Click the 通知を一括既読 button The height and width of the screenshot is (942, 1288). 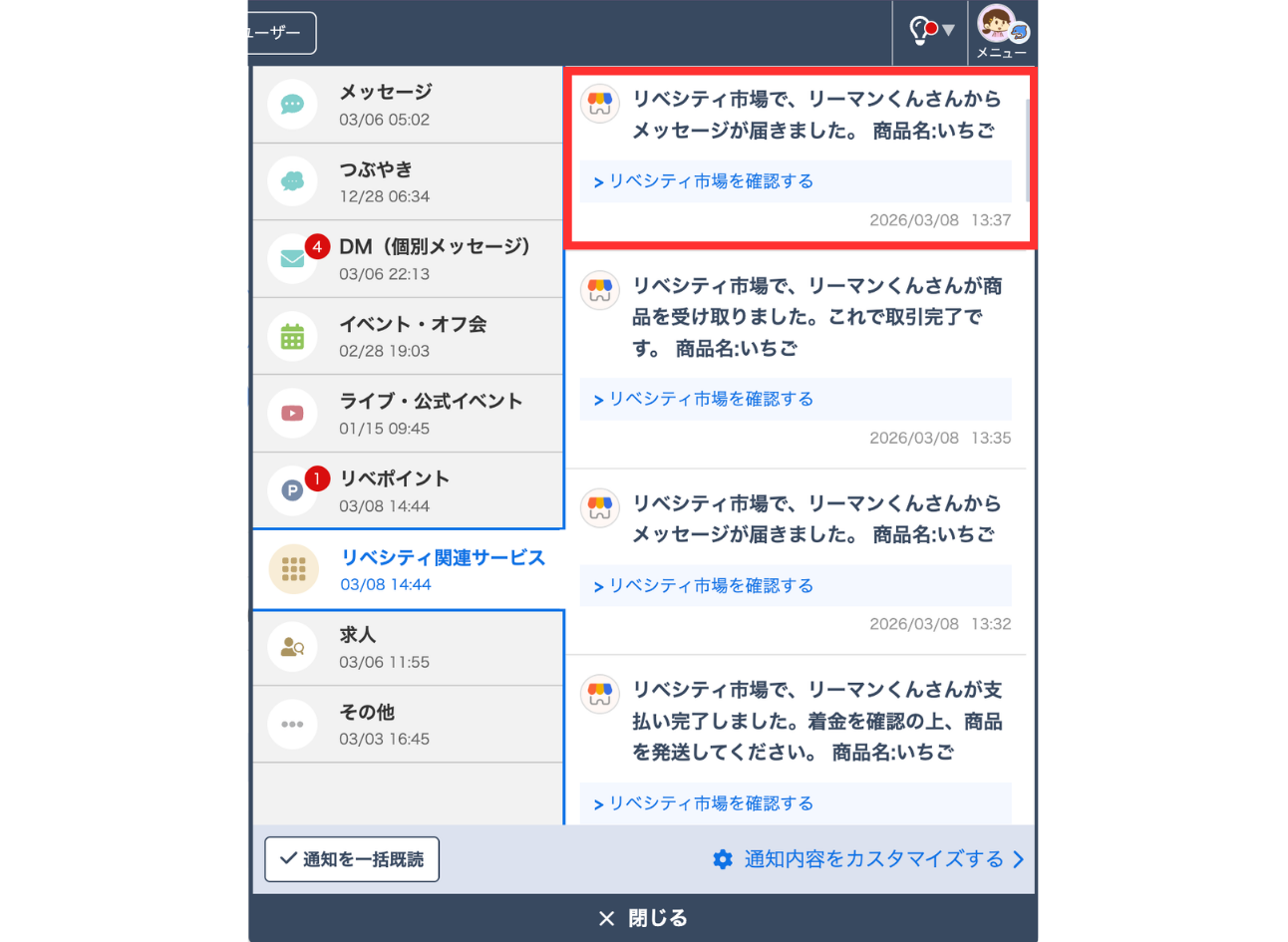click(x=351, y=859)
